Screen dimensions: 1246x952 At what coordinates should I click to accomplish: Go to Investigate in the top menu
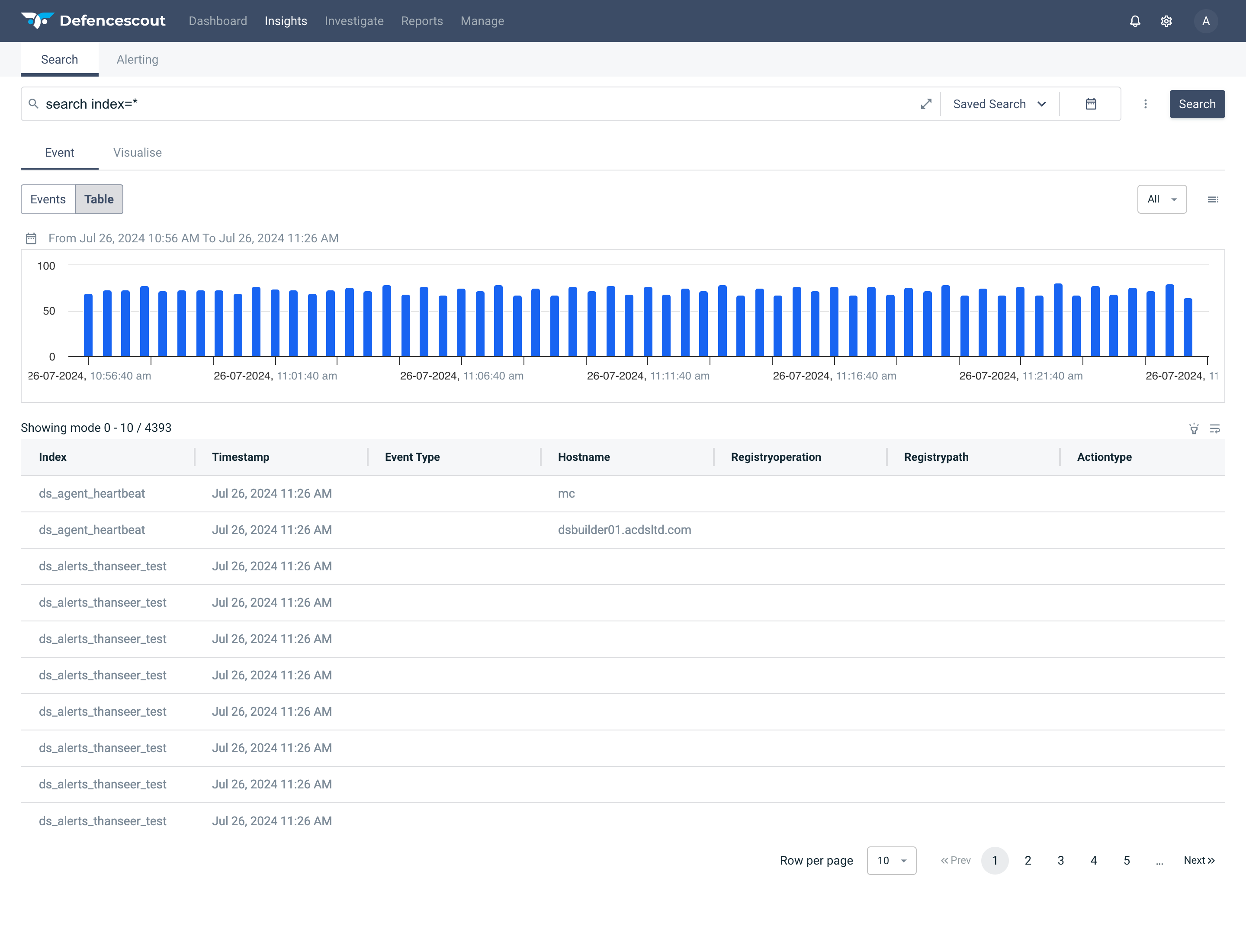tap(354, 21)
